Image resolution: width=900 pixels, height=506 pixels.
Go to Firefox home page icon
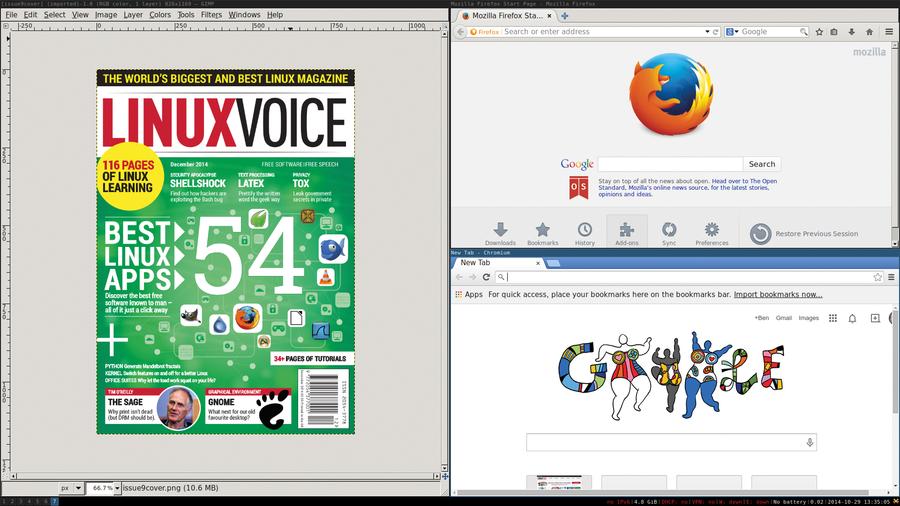coord(870,32)
